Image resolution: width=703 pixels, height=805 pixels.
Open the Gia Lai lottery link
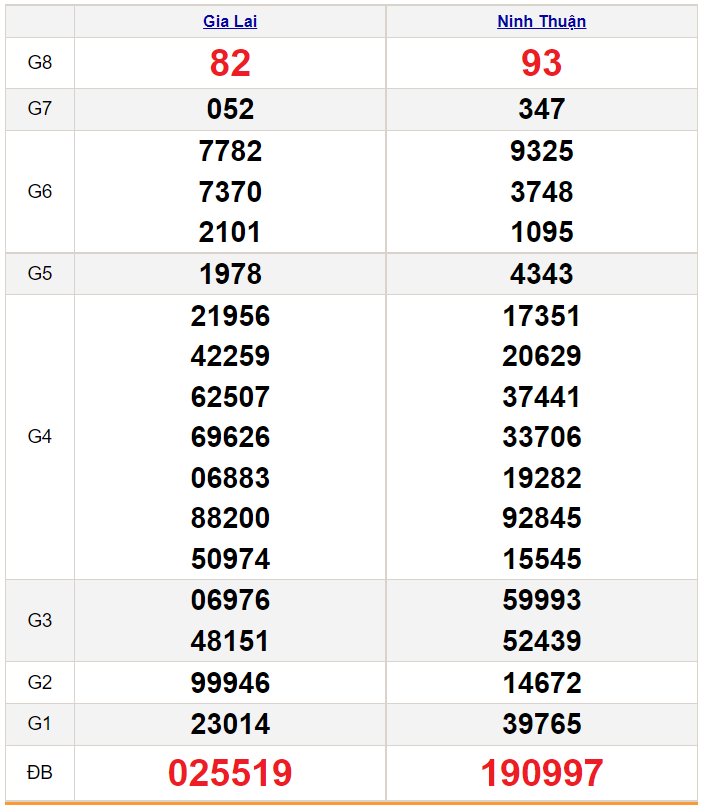pyautogui.click(x=230, y=22)
